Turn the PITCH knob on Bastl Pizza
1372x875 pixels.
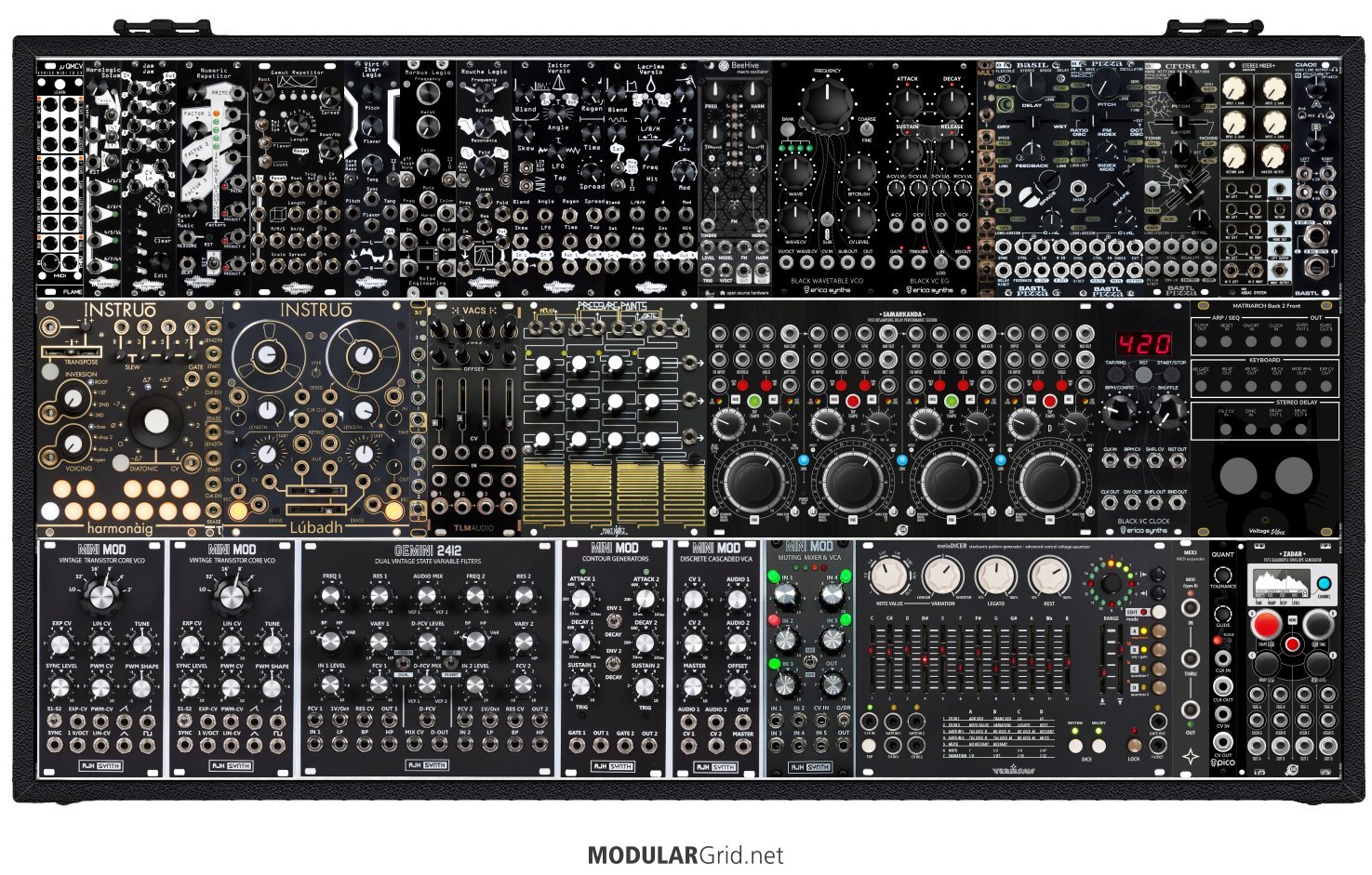coord(1105,85)
